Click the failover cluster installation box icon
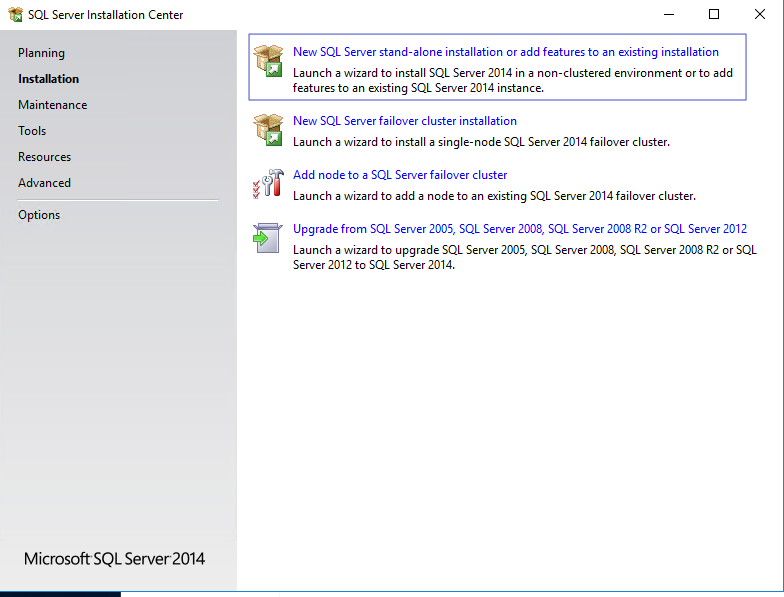This screenshot has width=784, height=597. tap(268, 130)
